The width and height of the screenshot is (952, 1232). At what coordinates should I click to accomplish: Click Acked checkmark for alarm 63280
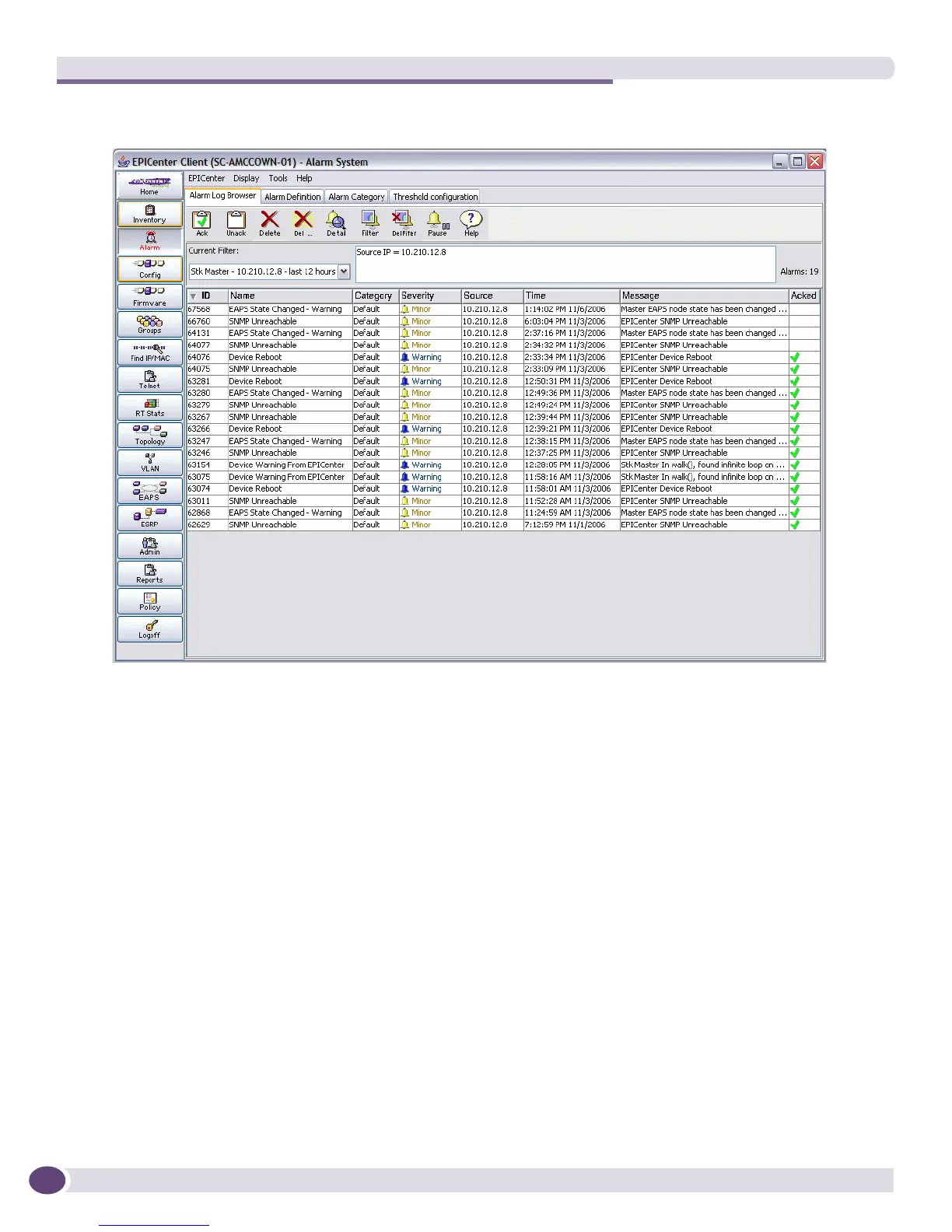point(795,393)
